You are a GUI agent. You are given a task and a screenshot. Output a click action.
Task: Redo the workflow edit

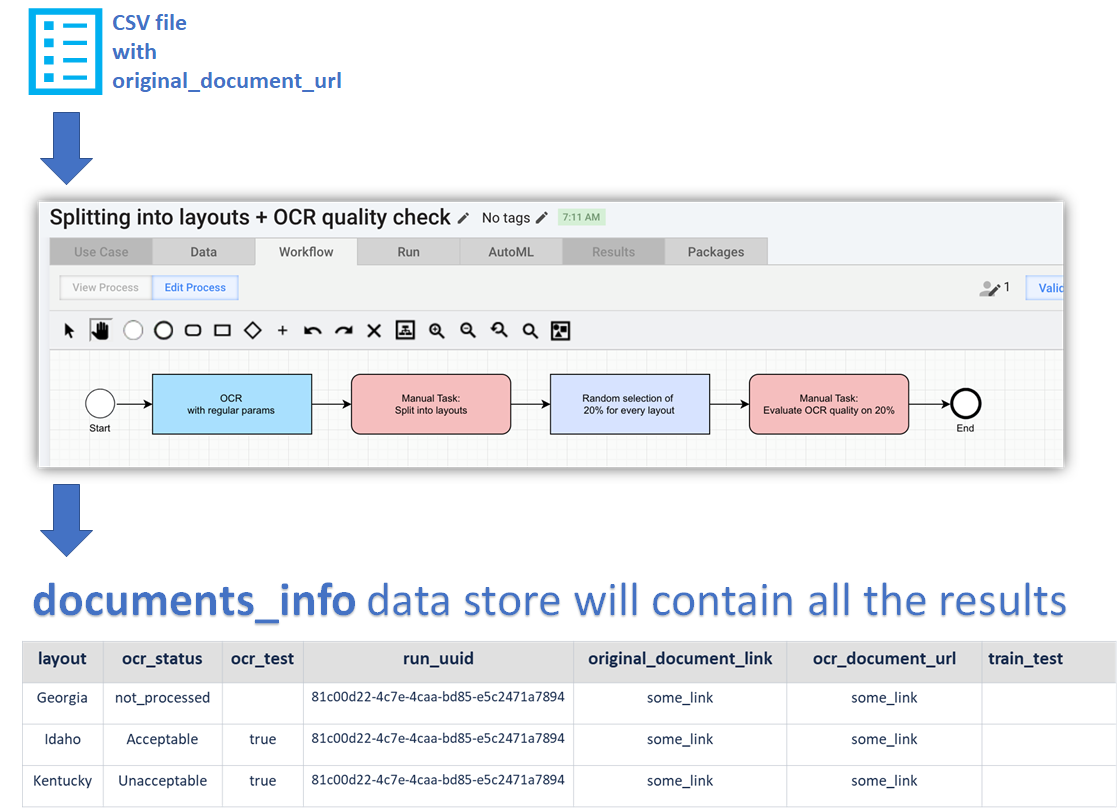tap(344, 331)
